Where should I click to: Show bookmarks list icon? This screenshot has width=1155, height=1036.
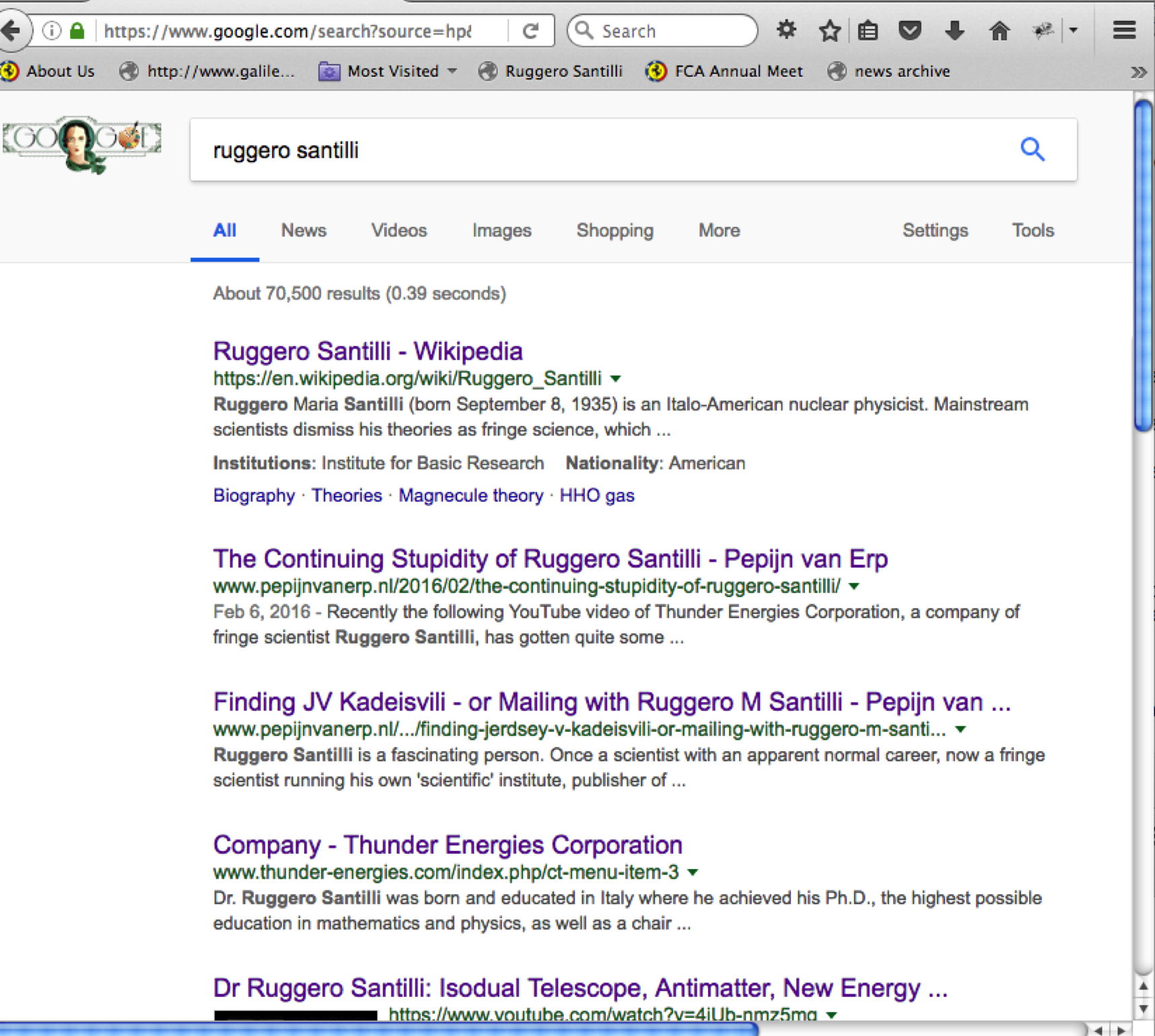pos(868,30)
